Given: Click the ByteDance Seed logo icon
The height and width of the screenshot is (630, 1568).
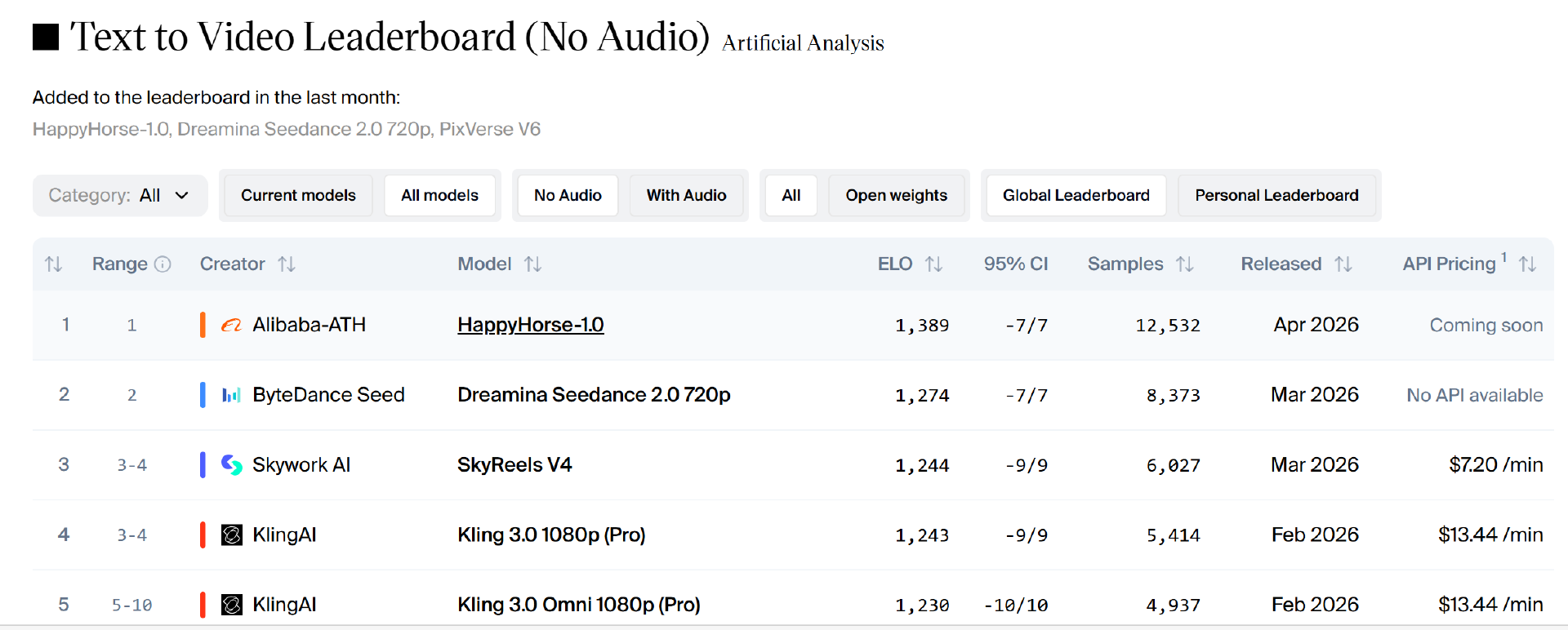Looking at the screenshot, I should pyautogui.click(x=231, y=395).
